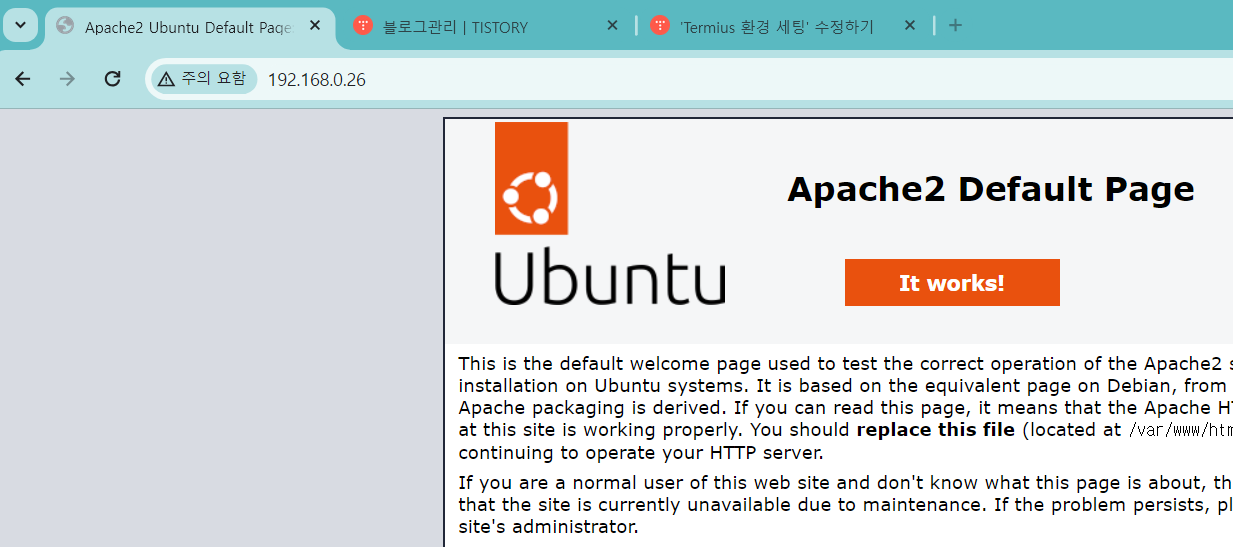Click the "site's administrator." text
Screen dimensions: 1233x547
pyautogui.click(x=548, y=526)
